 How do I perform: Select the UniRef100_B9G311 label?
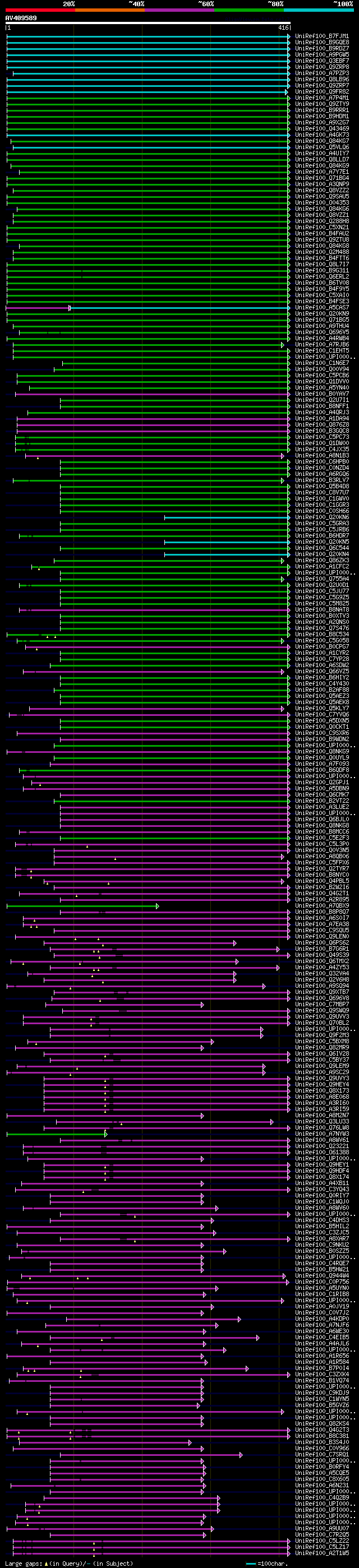(x=323, y=271)
